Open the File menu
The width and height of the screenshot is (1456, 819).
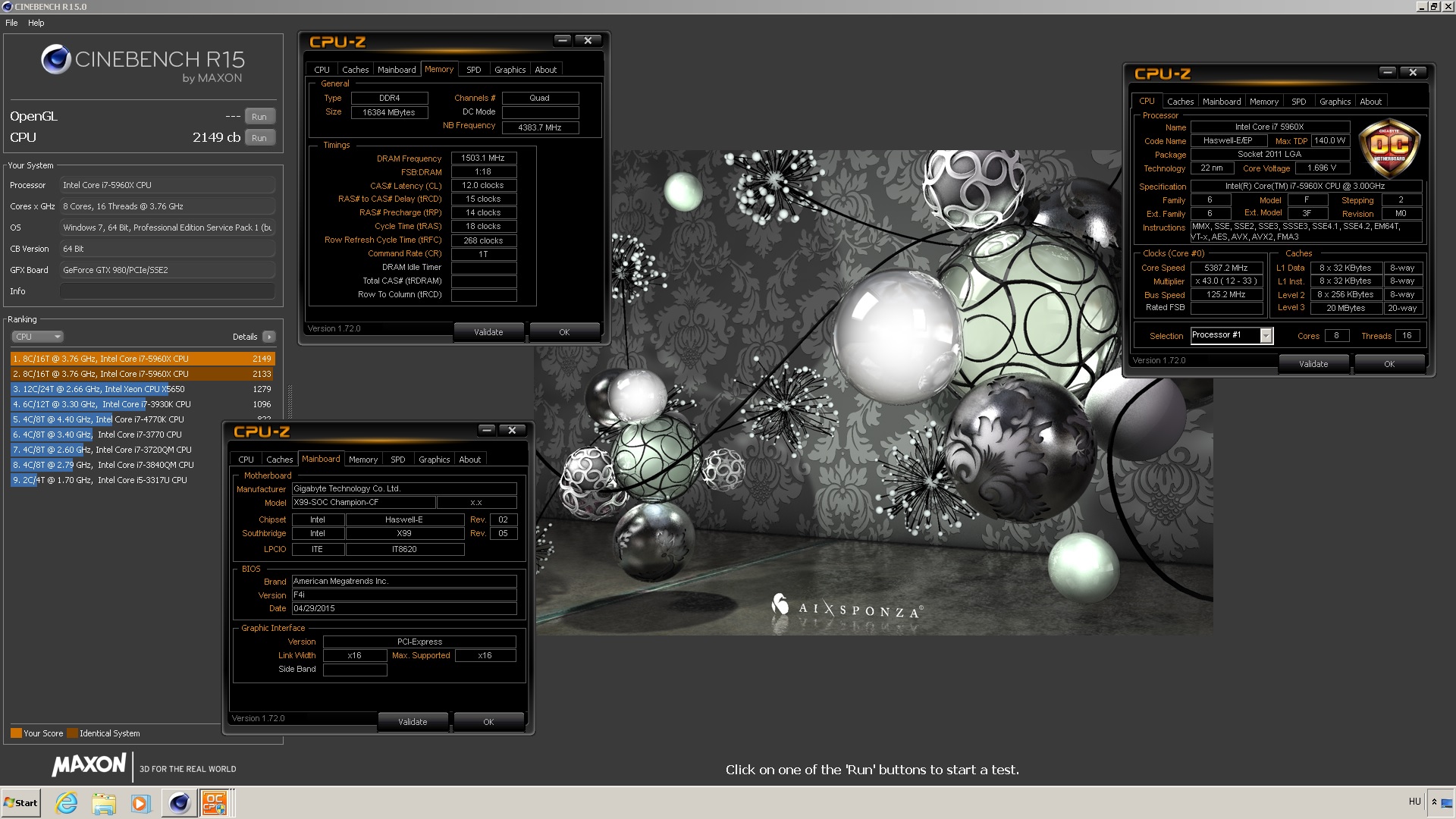tap(11, 23)
